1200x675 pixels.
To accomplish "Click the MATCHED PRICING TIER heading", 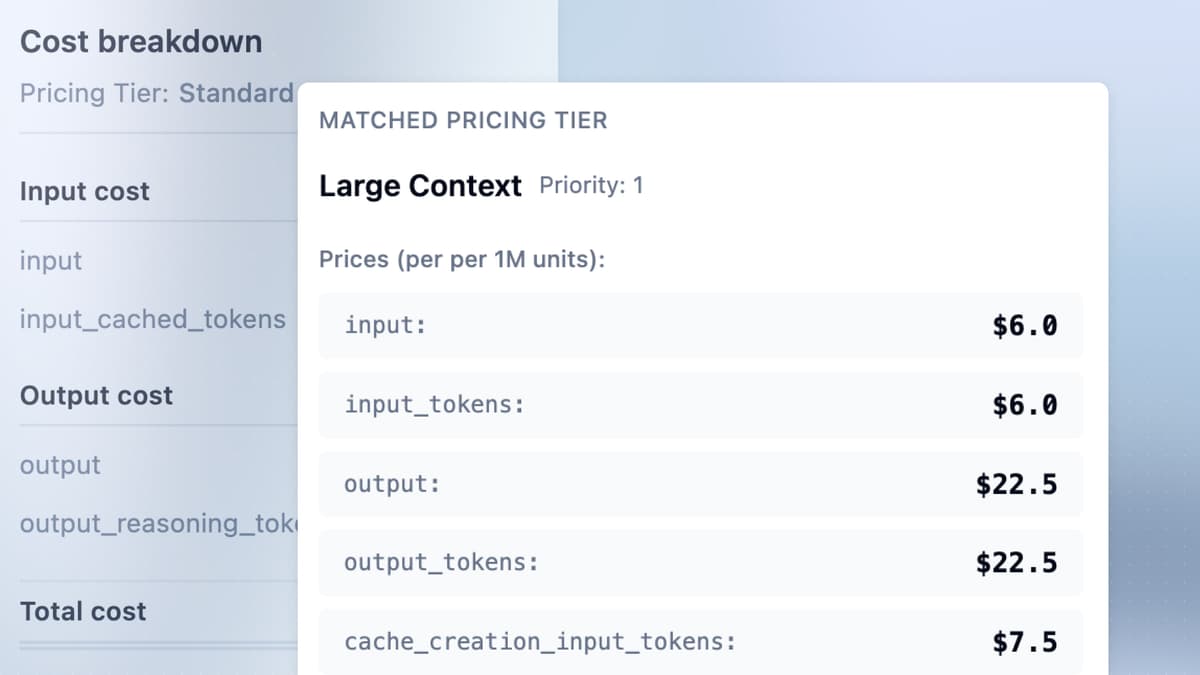I will pyautogui.click(x=463, y=120).
